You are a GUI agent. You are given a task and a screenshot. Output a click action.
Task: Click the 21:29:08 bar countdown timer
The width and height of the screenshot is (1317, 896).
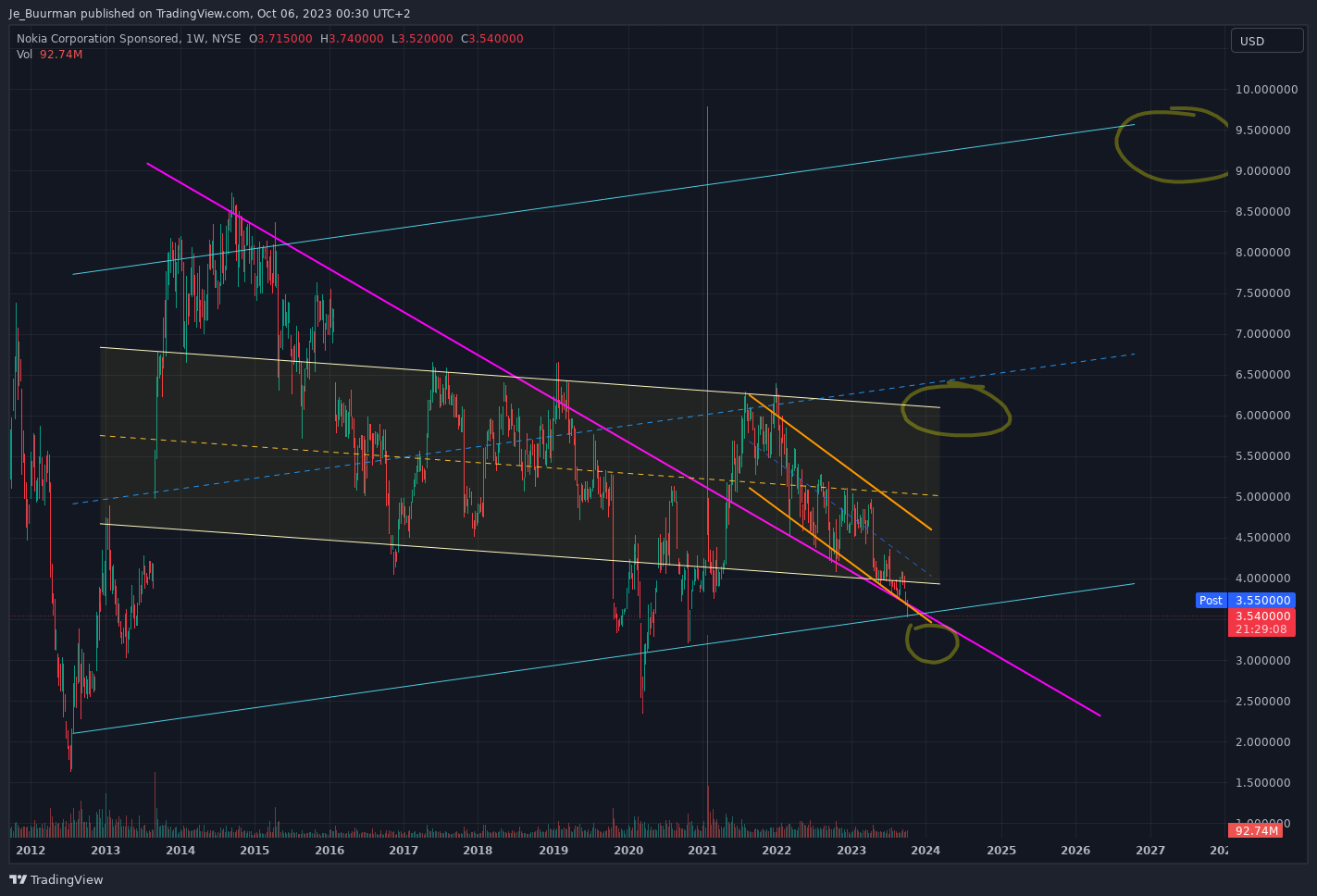(x=1261, y=629)
